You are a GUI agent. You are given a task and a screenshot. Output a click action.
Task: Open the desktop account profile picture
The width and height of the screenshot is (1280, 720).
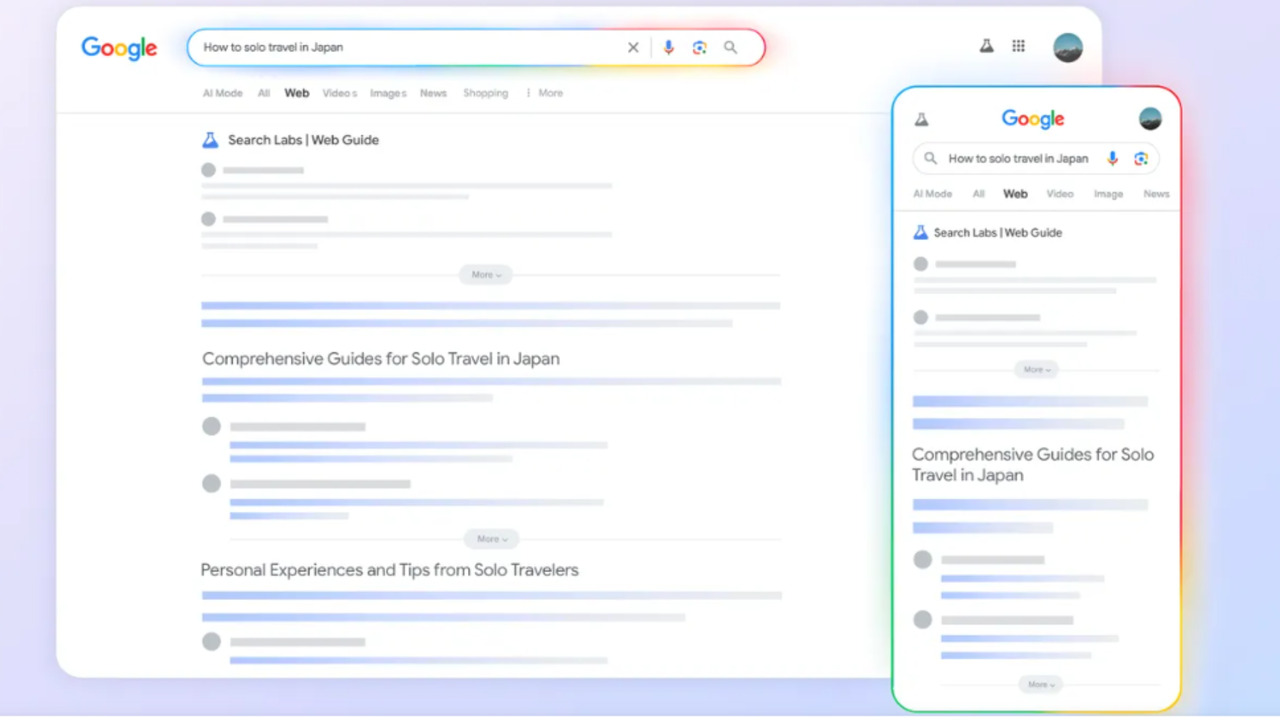click(1068, 47)
